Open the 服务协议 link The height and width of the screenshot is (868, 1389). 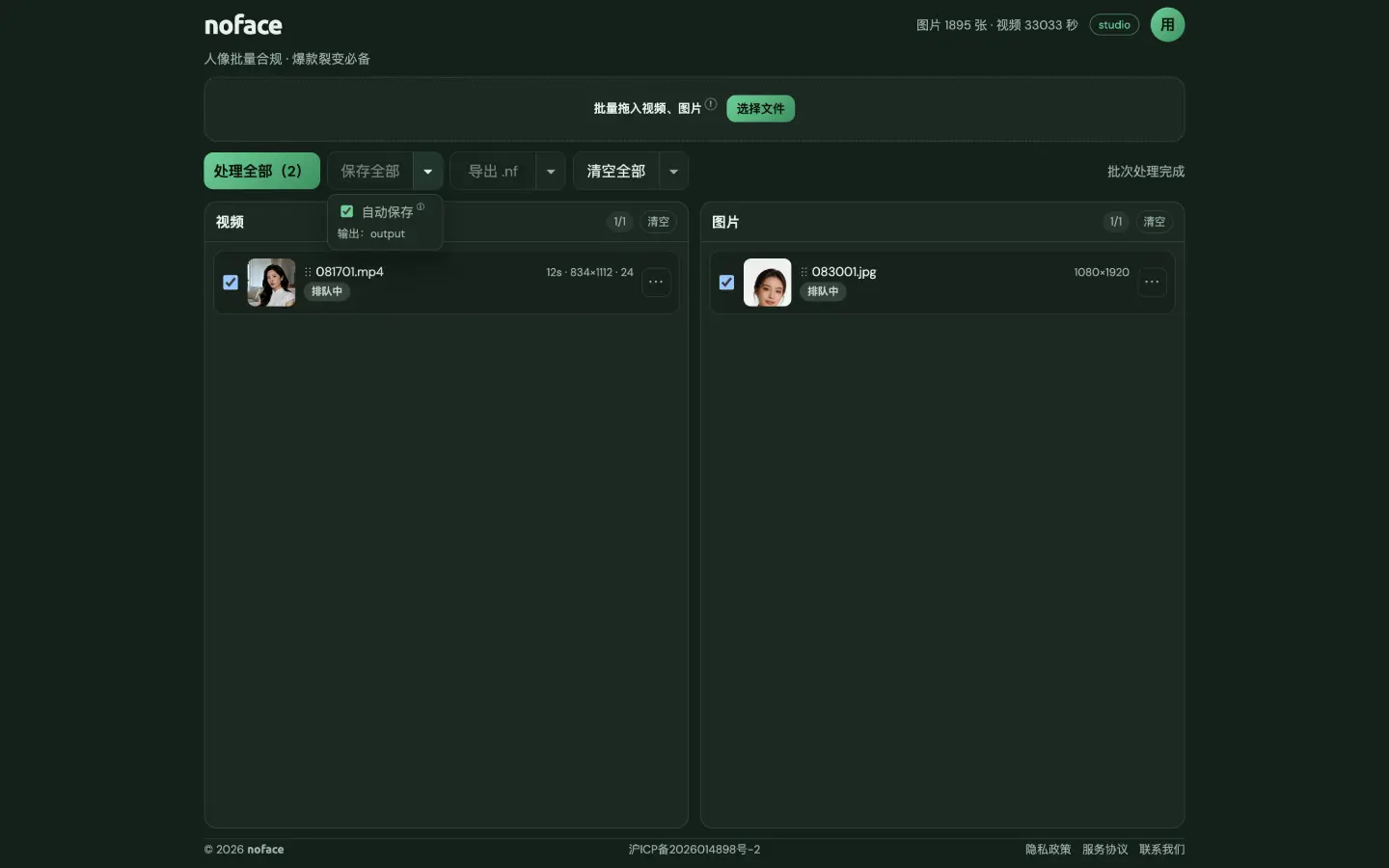tap(1104, 850)
